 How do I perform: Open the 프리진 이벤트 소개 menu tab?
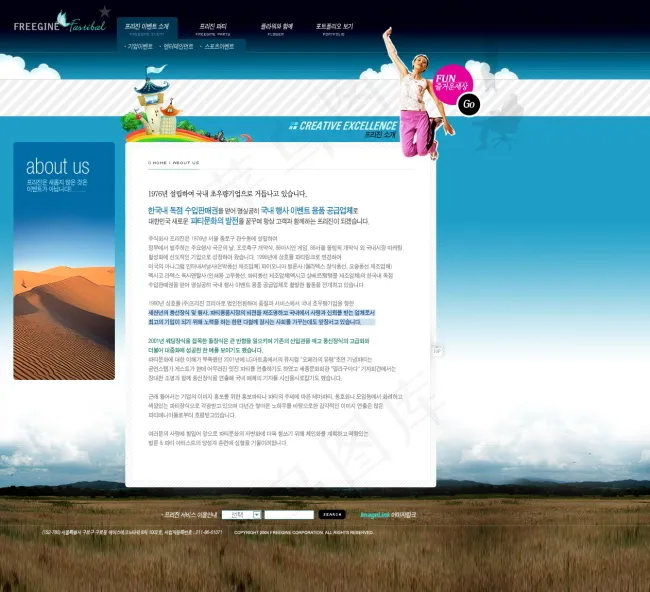(x=146, y=27)
